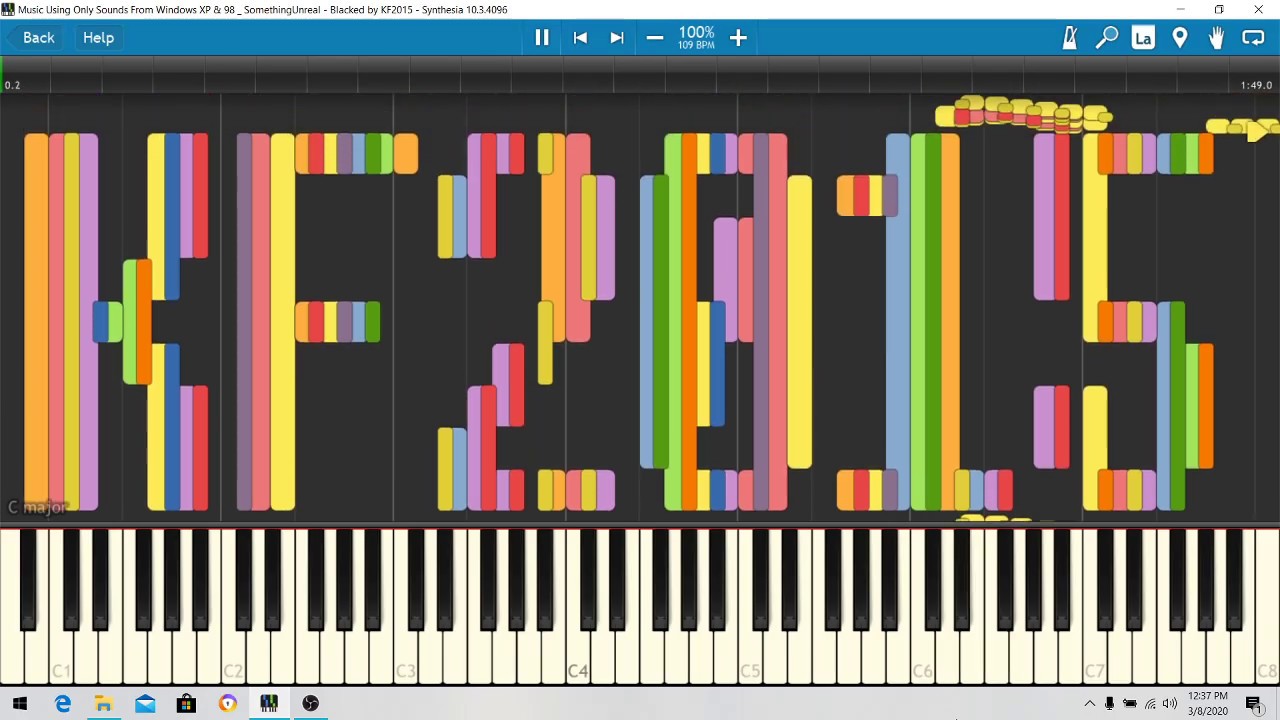Viewport: 1280px width, 720px height.
Task: Skip forward to next section
Action: pyautogui.click(x=617, y=37)
